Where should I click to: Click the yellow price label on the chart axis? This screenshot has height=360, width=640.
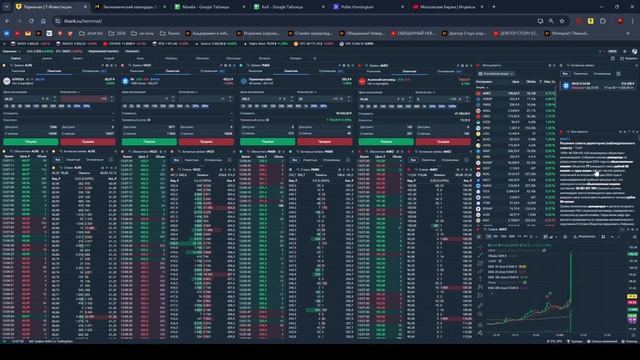tap(632, 296)
